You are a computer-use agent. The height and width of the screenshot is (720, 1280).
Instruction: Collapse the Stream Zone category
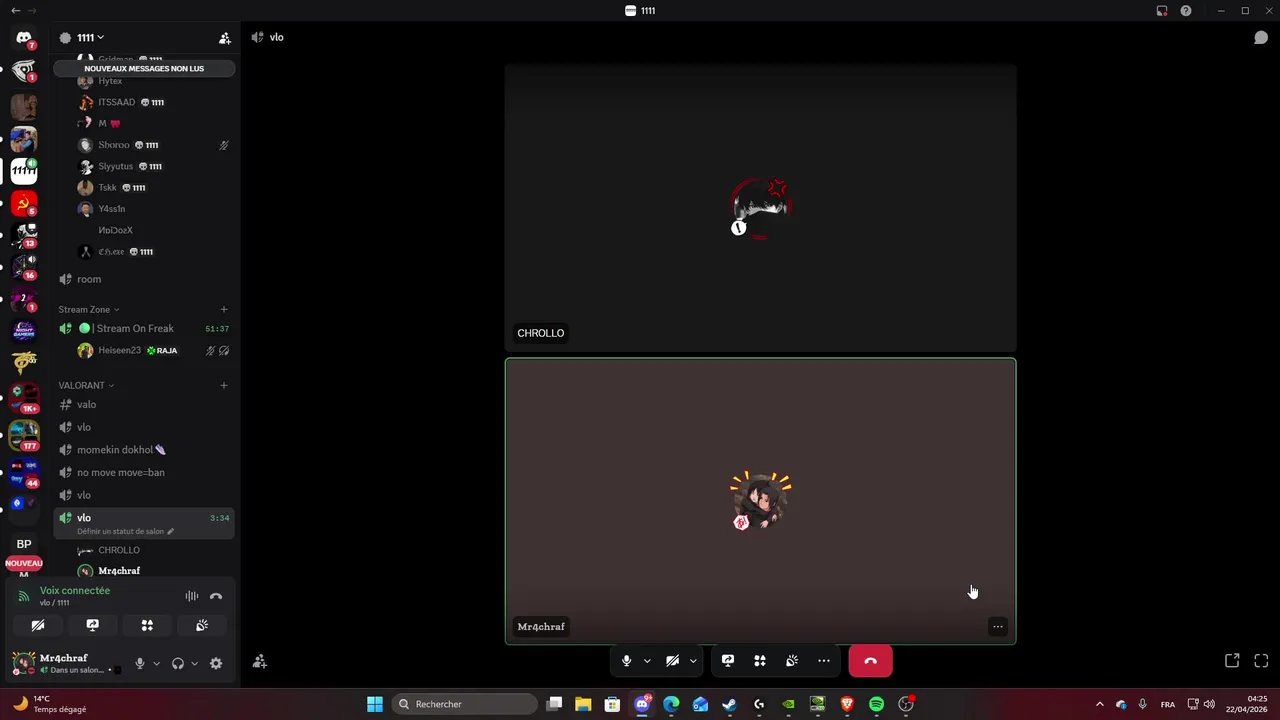88,310
